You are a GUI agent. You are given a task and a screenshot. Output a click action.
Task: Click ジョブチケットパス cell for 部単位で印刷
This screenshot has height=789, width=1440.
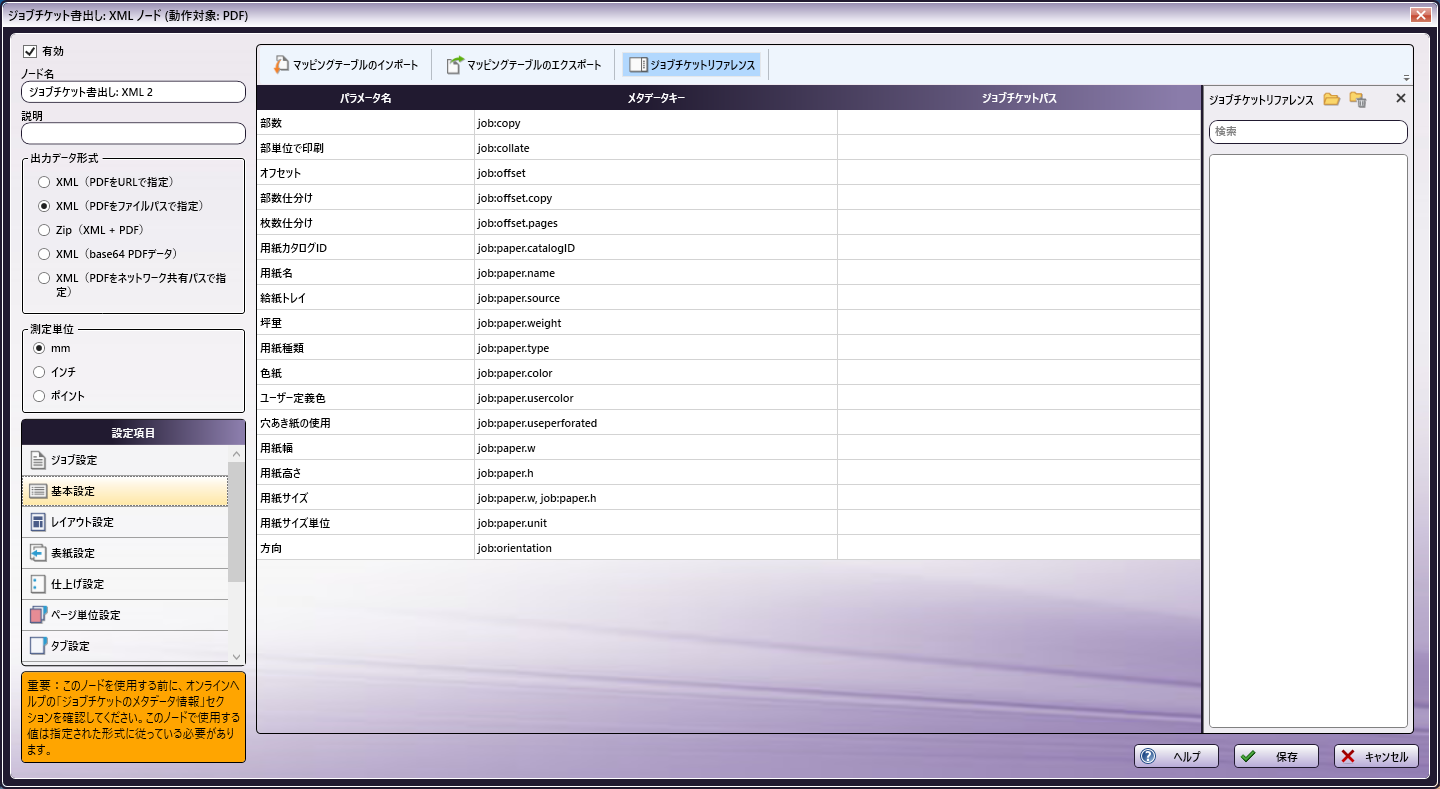click(1019, 148)
